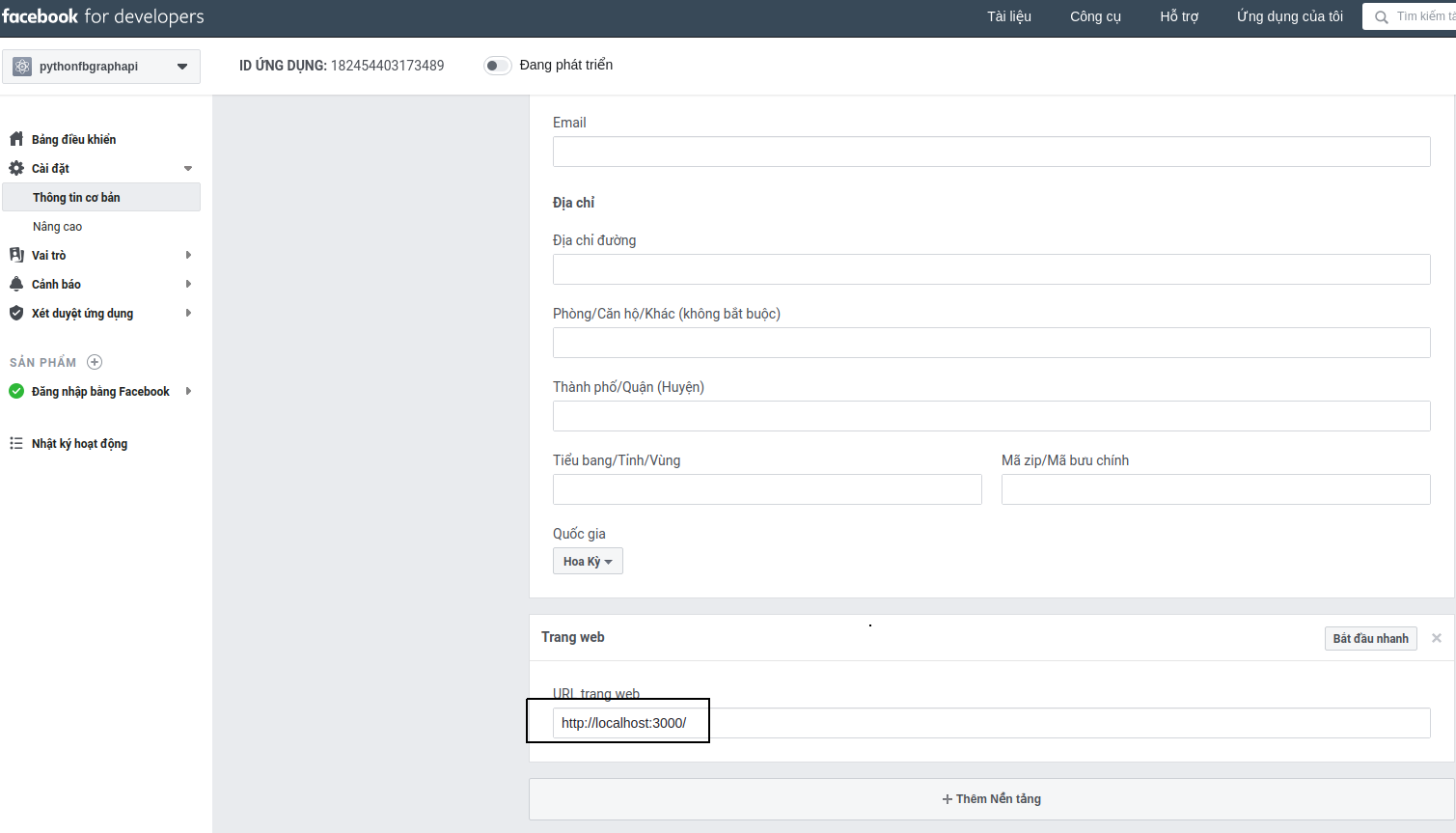
Task: Open the pythonfbgraphapi app selector dropdown
Action: (182, 67)
